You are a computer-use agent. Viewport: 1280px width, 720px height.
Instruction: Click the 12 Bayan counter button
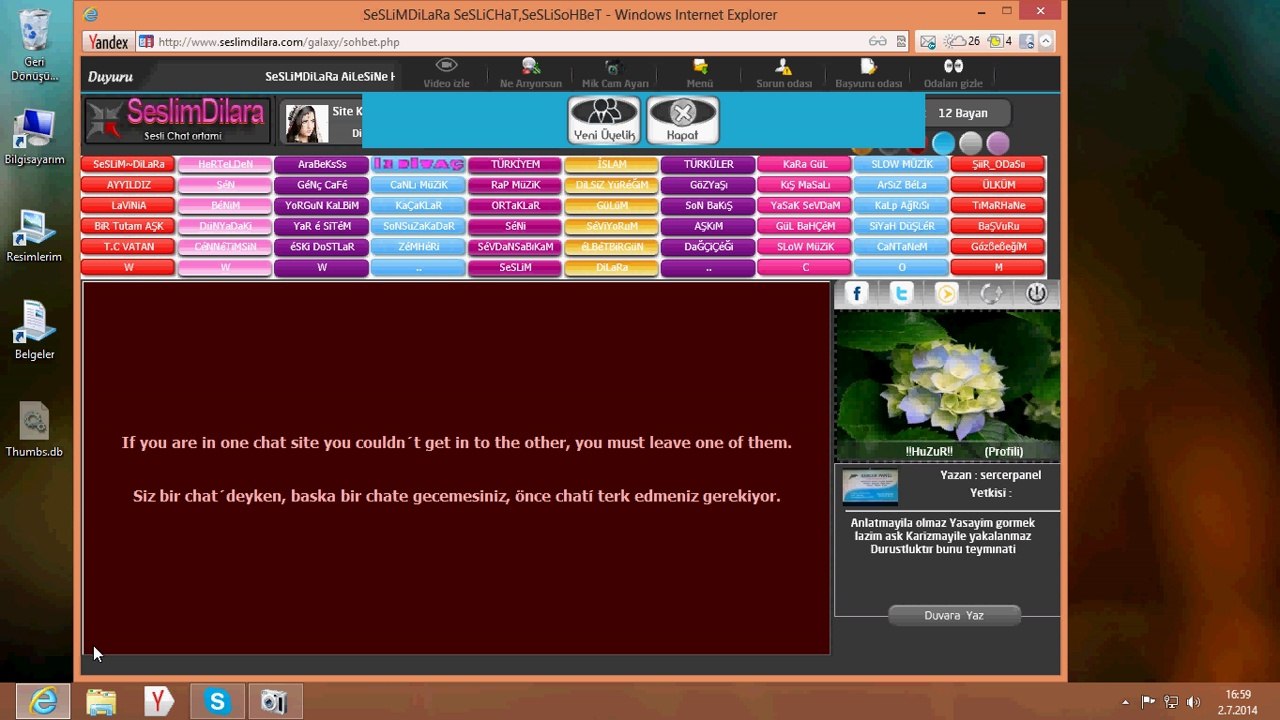click(x=963, y=113)
